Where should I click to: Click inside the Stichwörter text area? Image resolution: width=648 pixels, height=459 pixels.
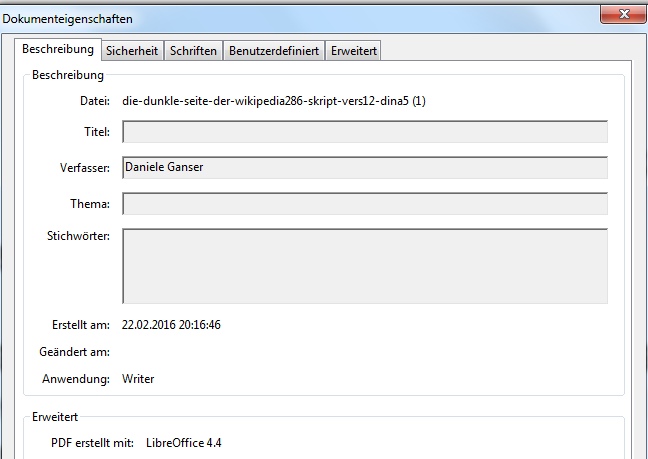[364, 265]
